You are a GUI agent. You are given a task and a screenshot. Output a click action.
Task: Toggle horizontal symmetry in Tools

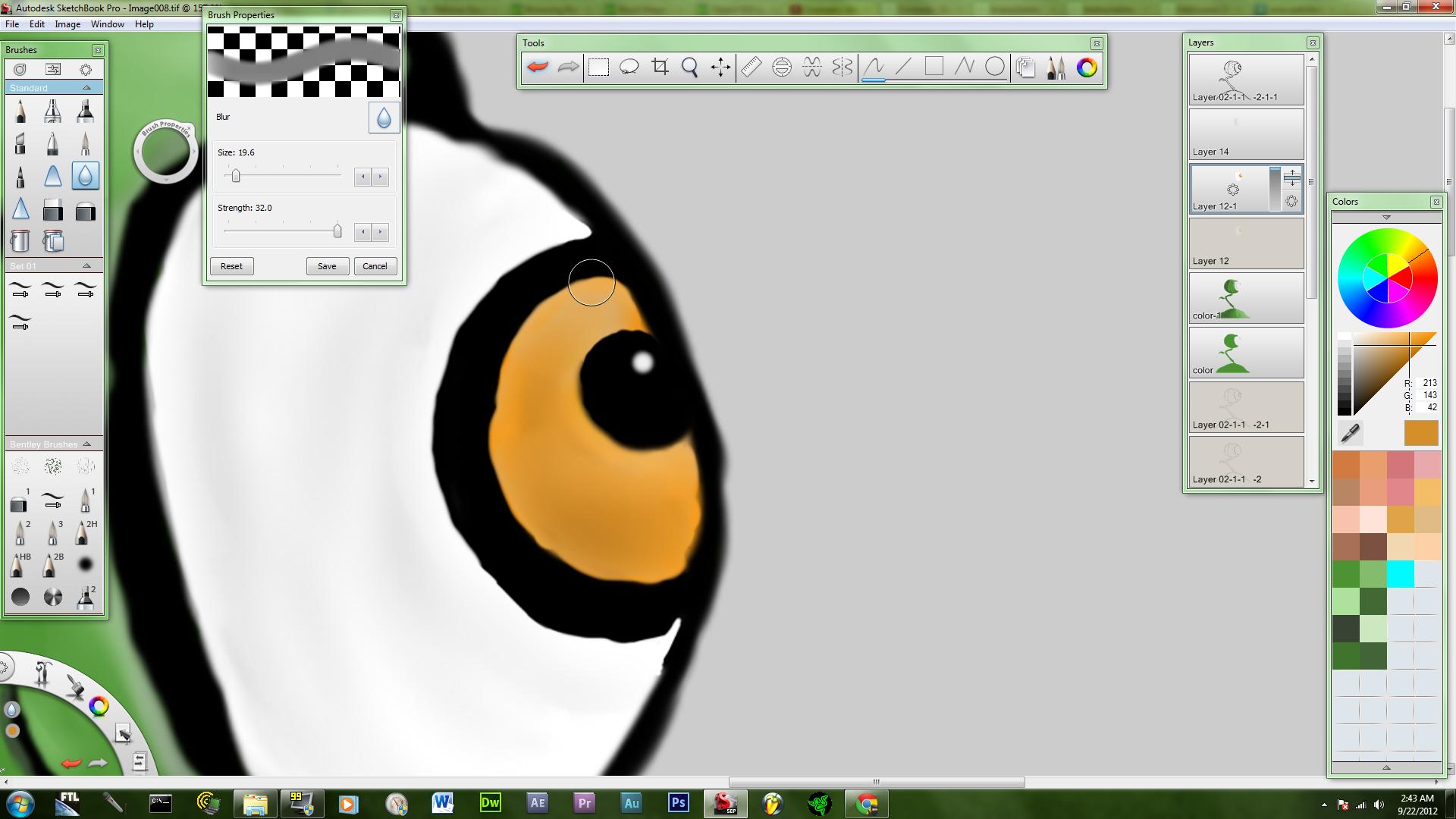(x=812, y=67)
